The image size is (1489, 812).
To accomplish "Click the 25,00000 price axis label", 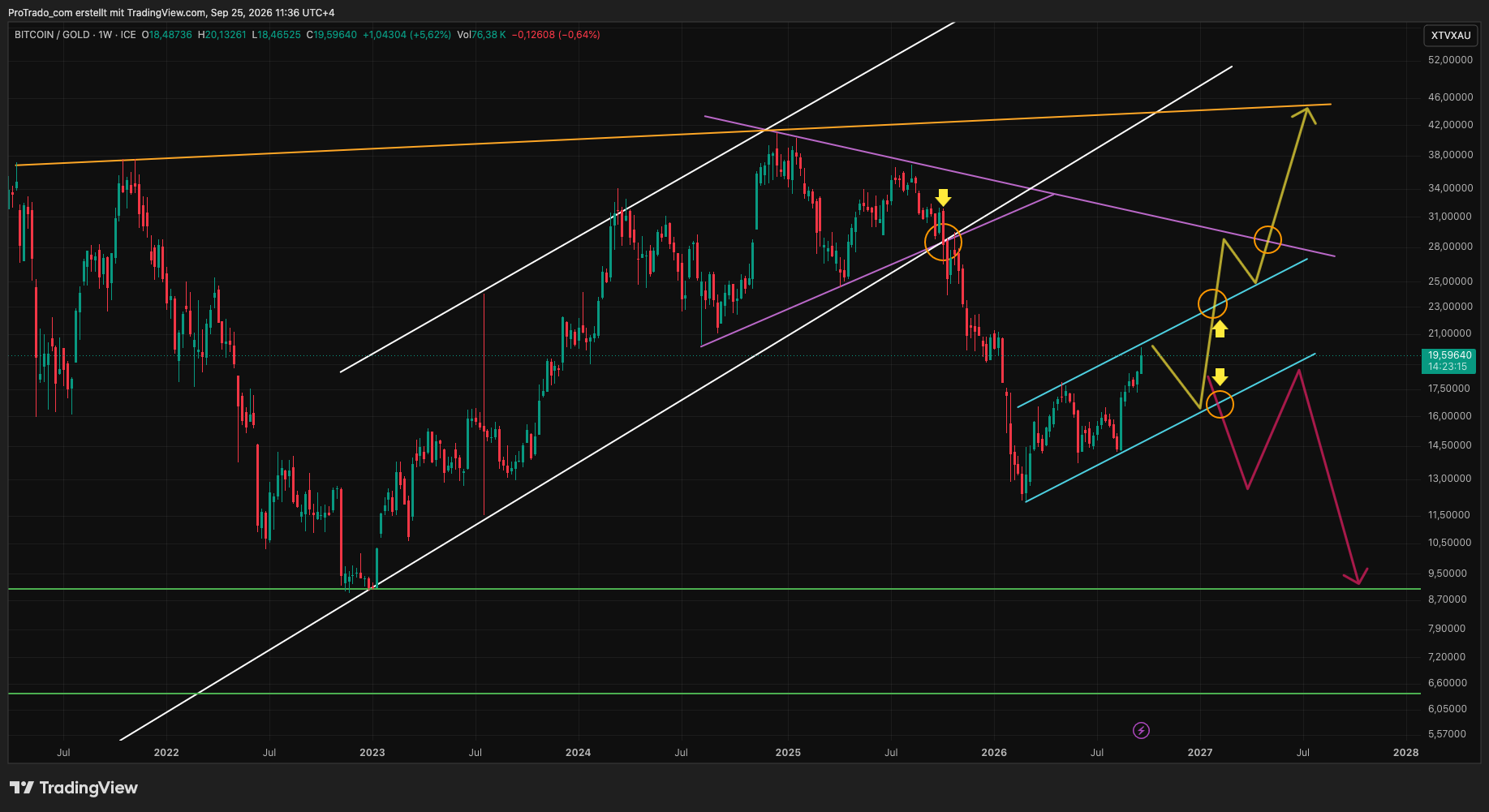I will pos(1450,281).
